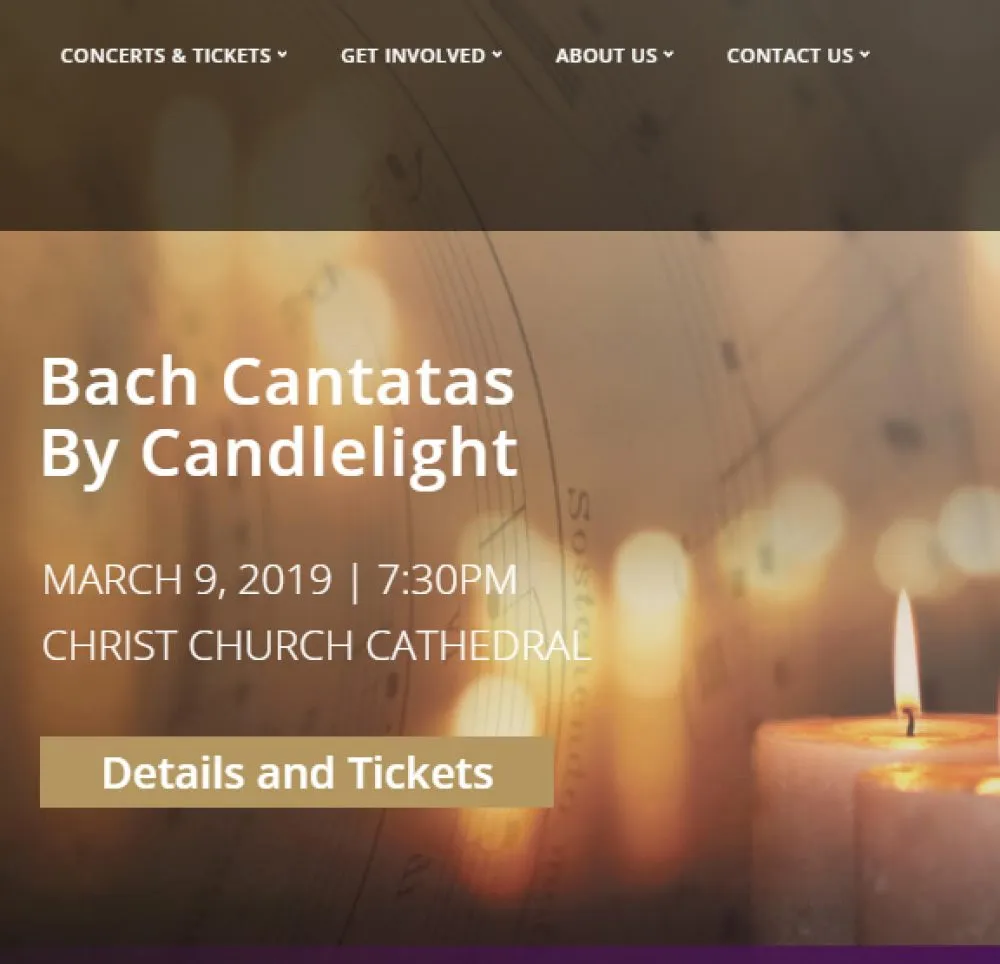This screenshot has height=964, width=1000.
Task: Click the About Us navigation item
Action: [x=606, y=56]
